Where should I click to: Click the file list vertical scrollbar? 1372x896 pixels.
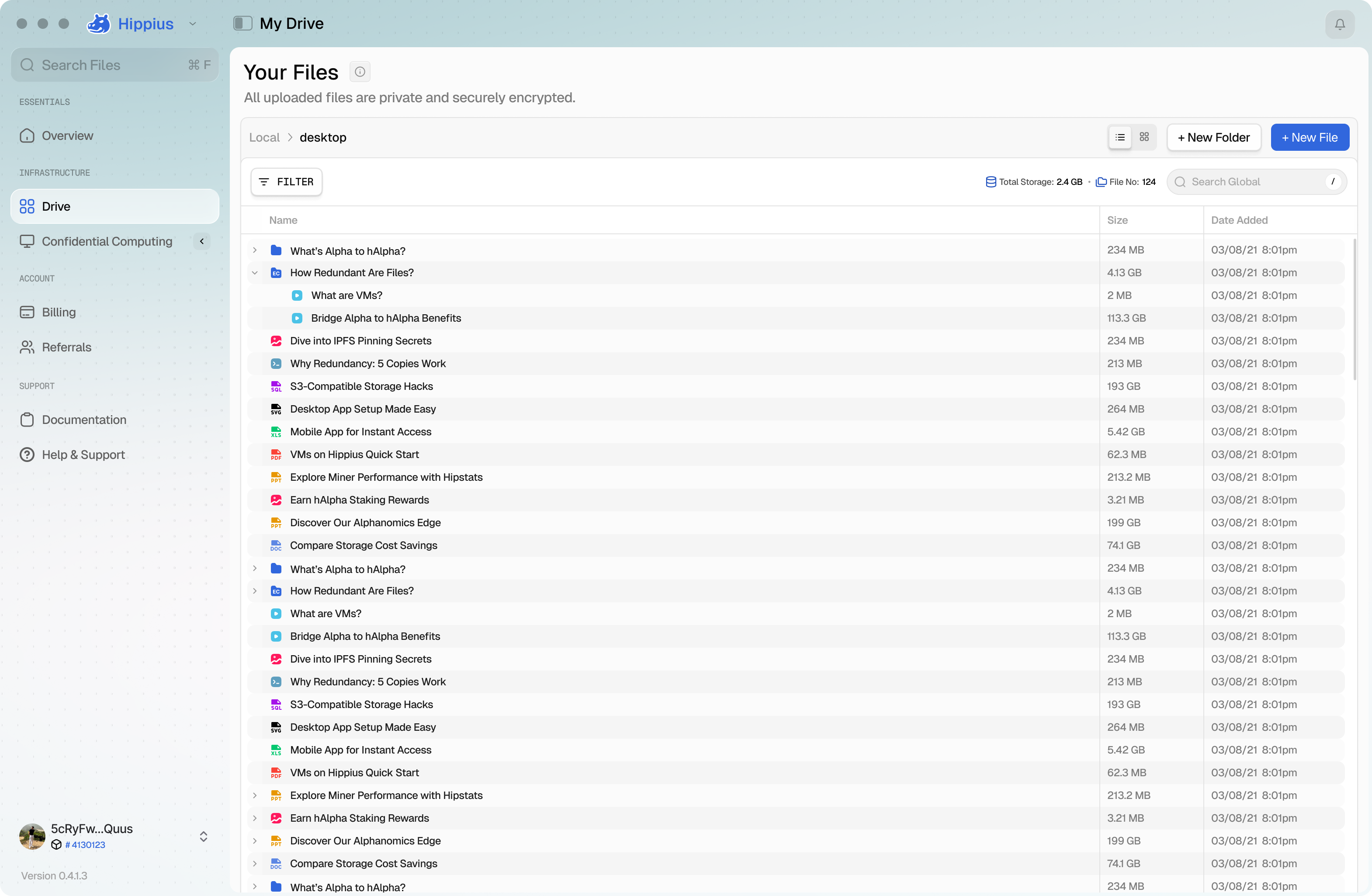1354,309
